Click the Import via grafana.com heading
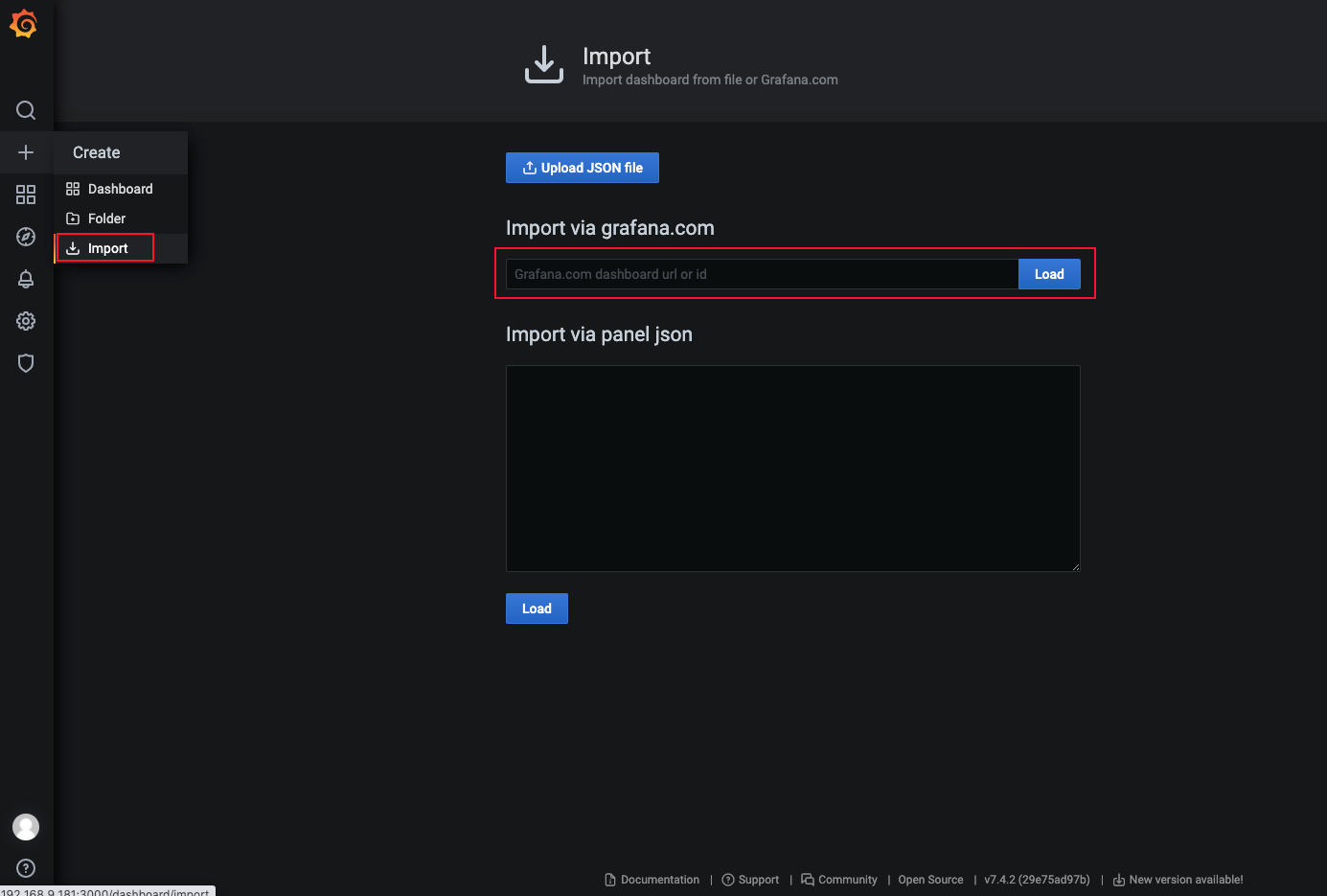The height and width of the screenshot is (896, 1327). (610, 228)
